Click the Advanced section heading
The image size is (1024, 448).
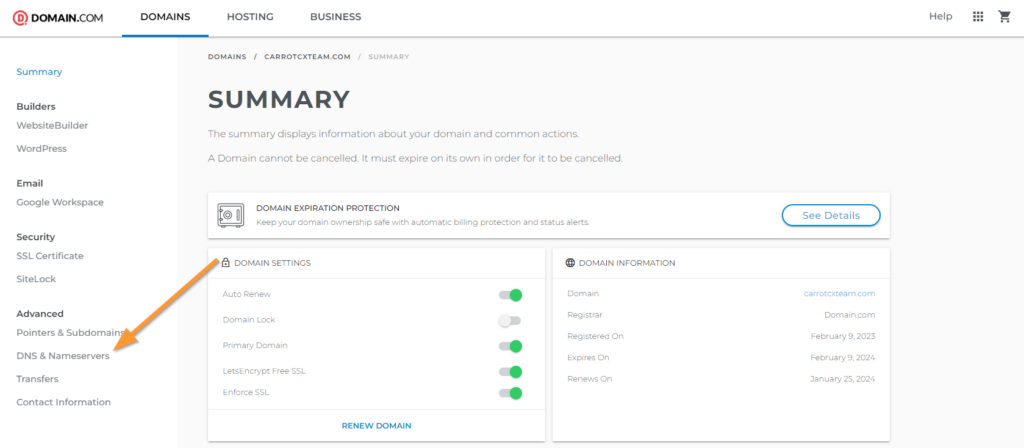click(40, 314)
